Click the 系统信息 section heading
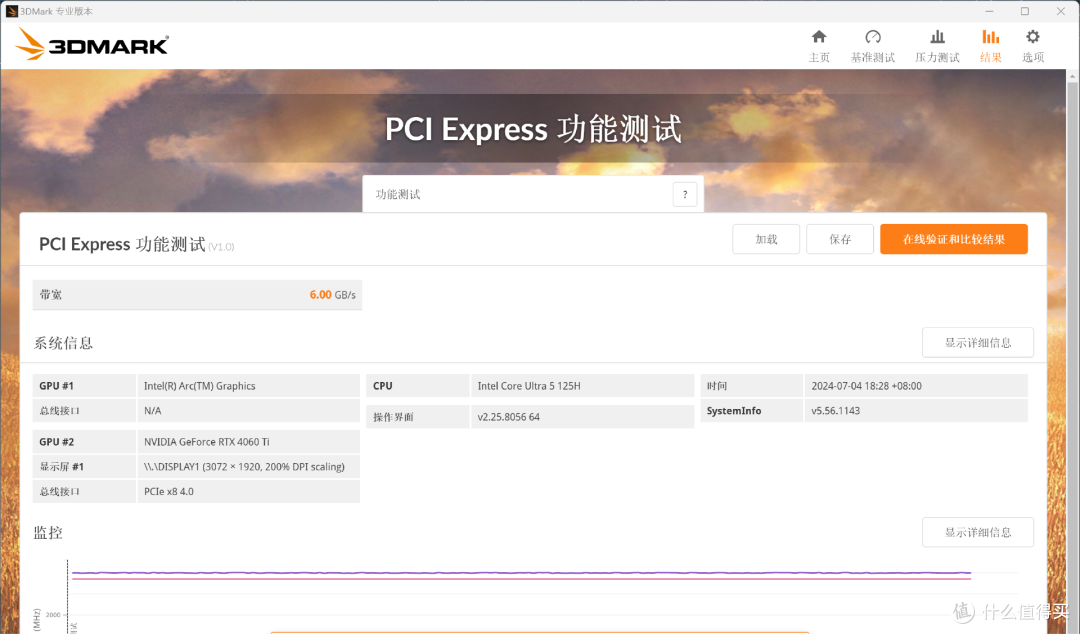Viewport: 1080px width, 634px height. [x=63, y=343]
